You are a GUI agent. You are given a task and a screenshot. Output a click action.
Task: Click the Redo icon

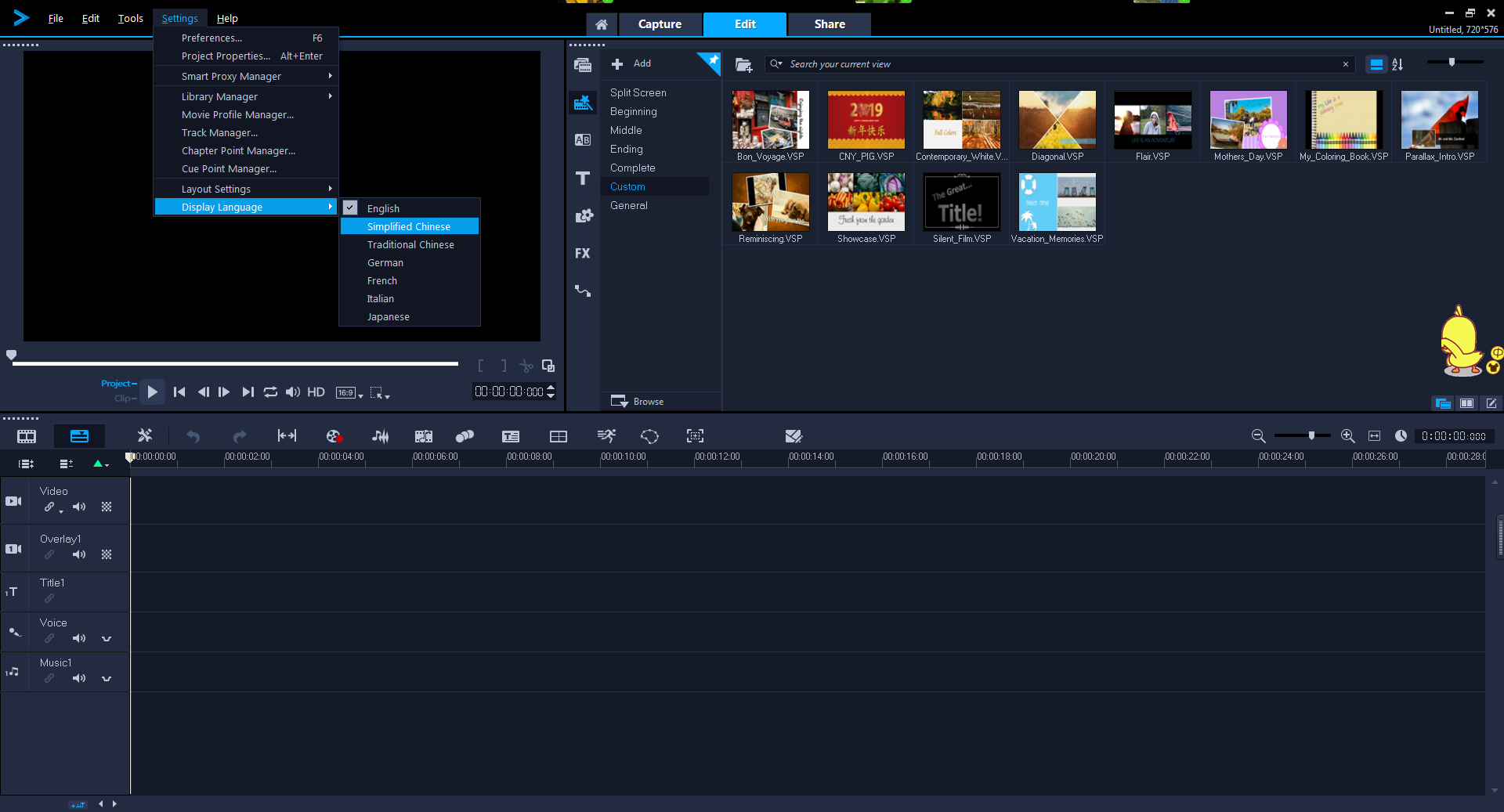coord(239,436)
